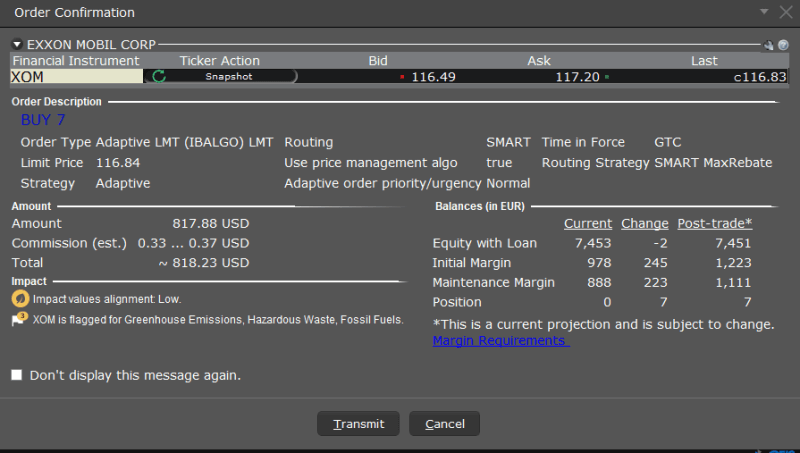Refresh the XOM snapshot quote icon
800x453 pixels.
tap(159, 77)
